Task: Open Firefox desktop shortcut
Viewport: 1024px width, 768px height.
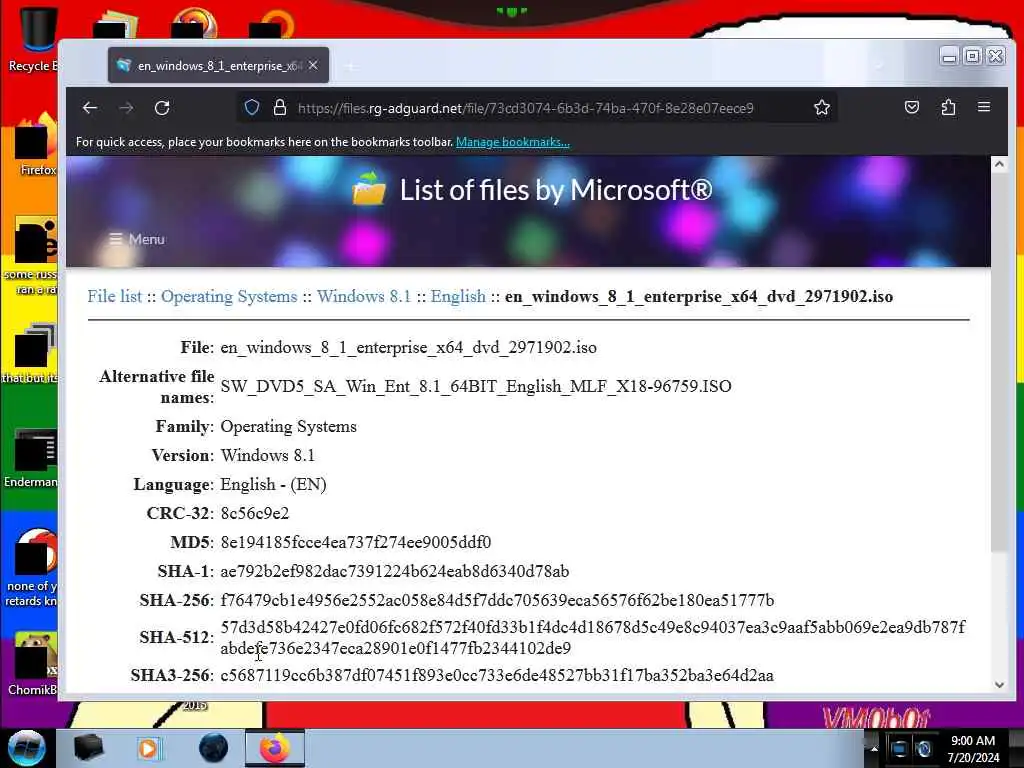Action: pos(37,145)
